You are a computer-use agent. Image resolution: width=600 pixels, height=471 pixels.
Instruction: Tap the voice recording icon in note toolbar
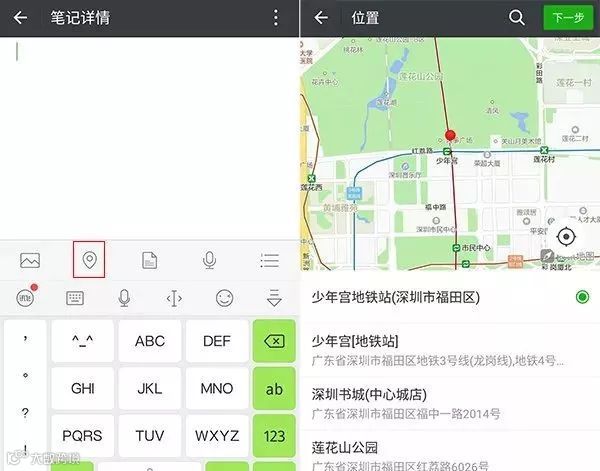(x=209, y=260)
